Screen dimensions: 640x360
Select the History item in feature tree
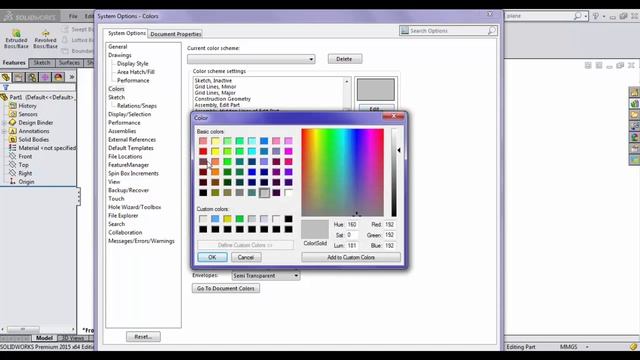point(27,106)
